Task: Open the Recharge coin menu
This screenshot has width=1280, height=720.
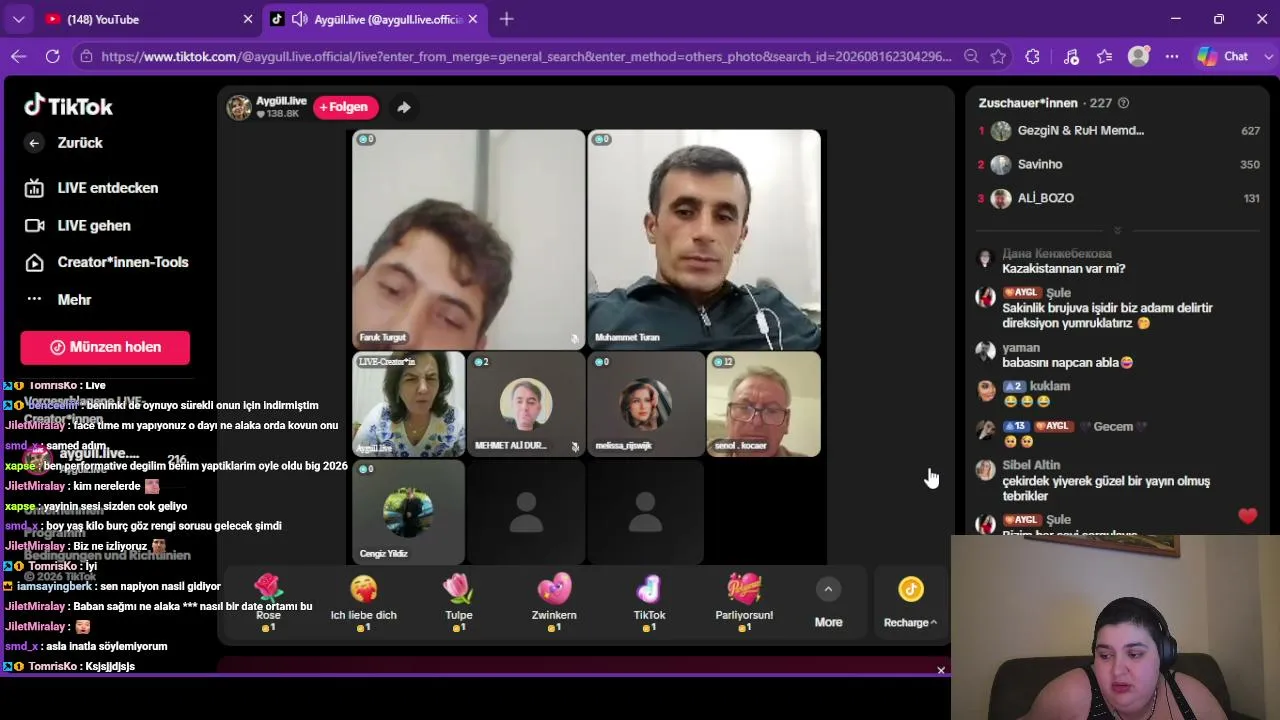Action: [x=910, y=603]
